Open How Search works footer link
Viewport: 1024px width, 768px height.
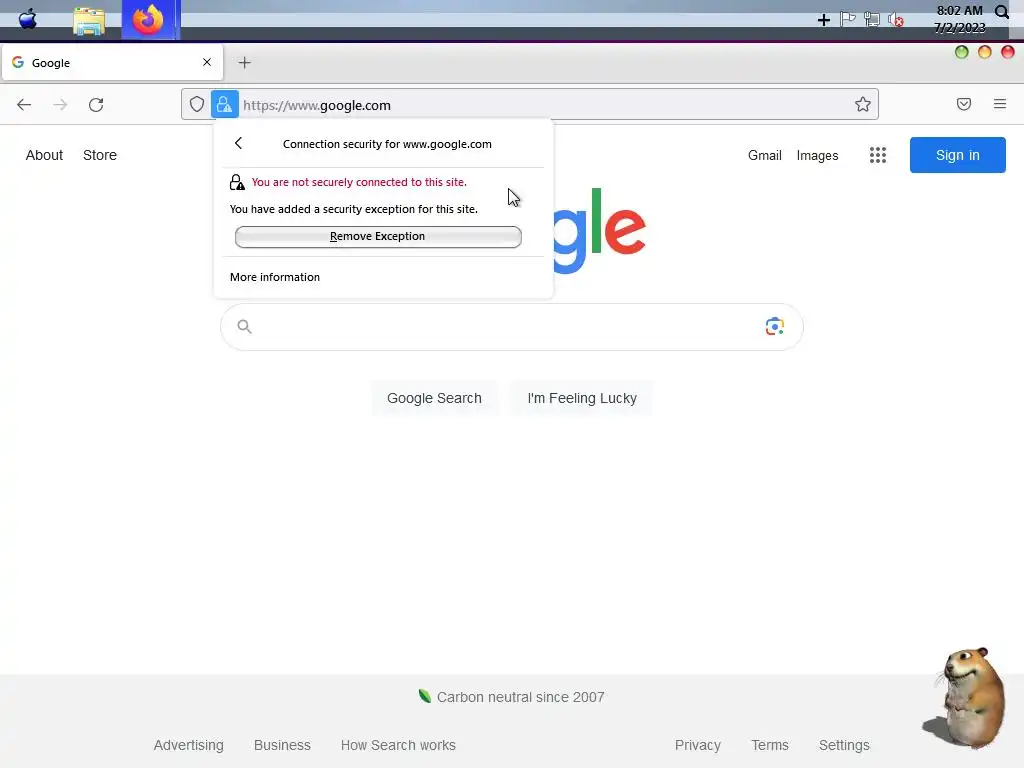click(x=398, y=745)
